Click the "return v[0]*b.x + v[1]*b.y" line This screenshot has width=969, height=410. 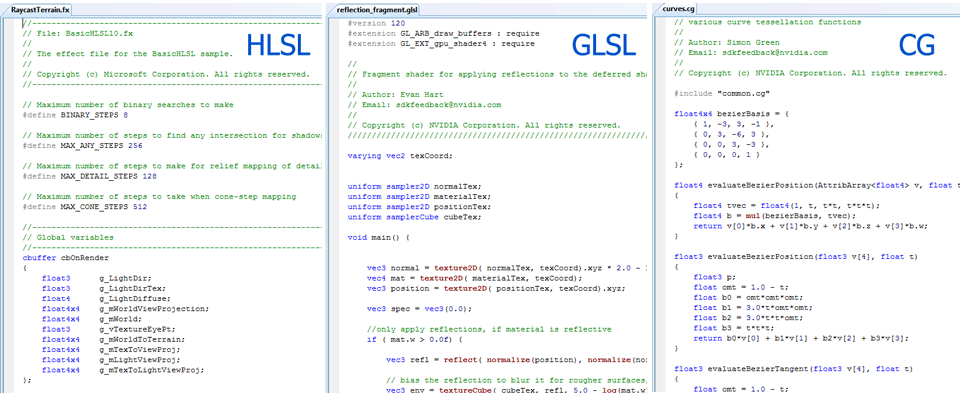(811, 226)
